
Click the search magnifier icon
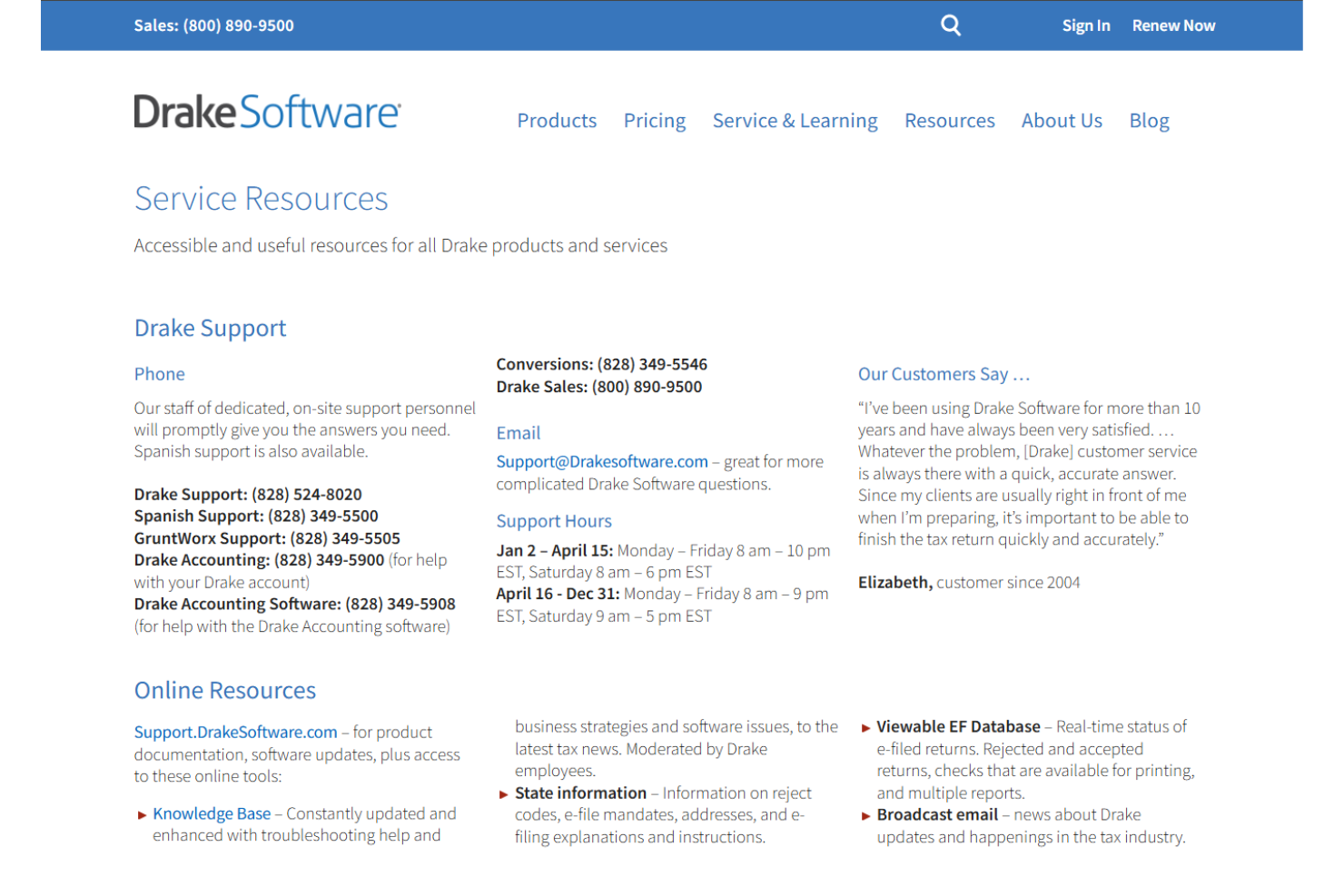click(x=951, y=25)
